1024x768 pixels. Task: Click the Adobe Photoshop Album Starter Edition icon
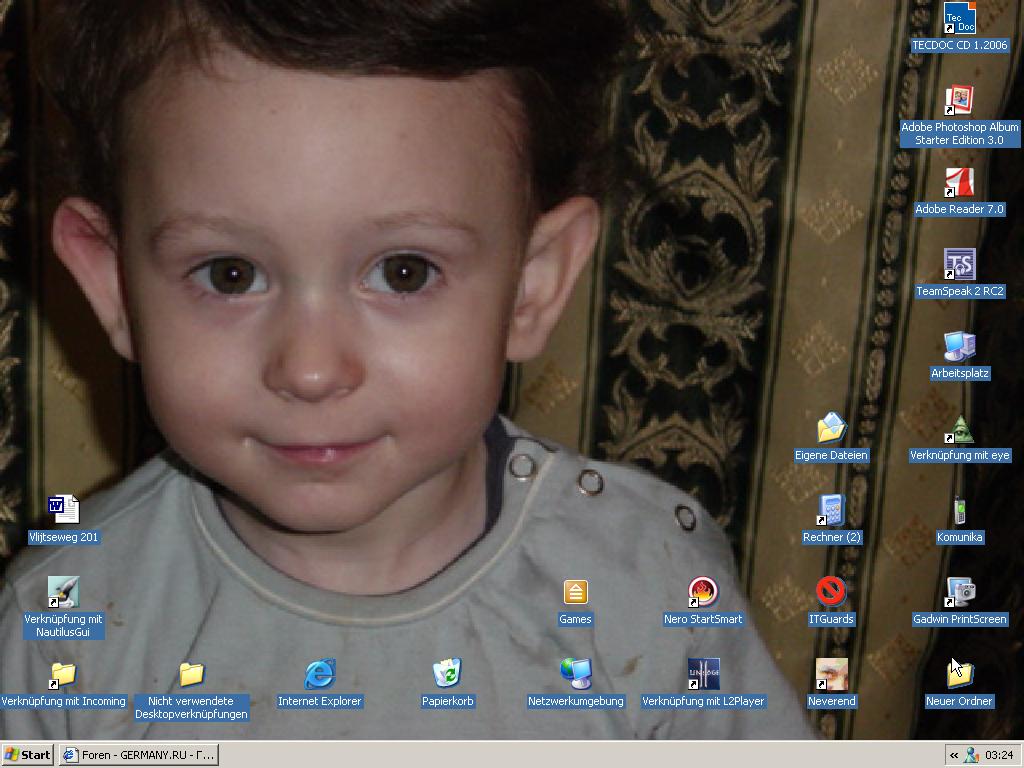[959, 100]
